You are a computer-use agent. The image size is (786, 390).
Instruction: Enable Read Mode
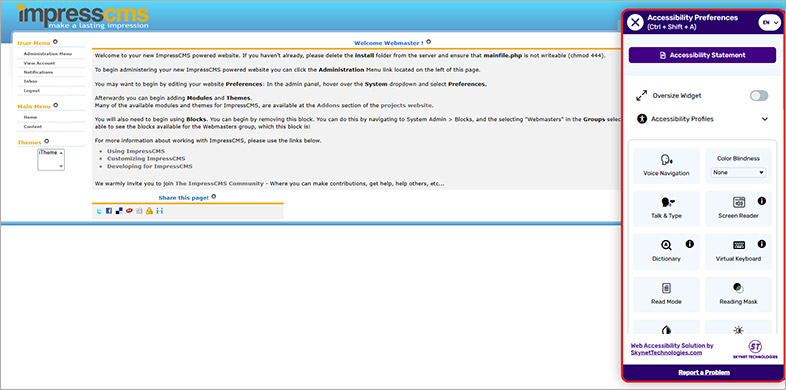[666, 295]
